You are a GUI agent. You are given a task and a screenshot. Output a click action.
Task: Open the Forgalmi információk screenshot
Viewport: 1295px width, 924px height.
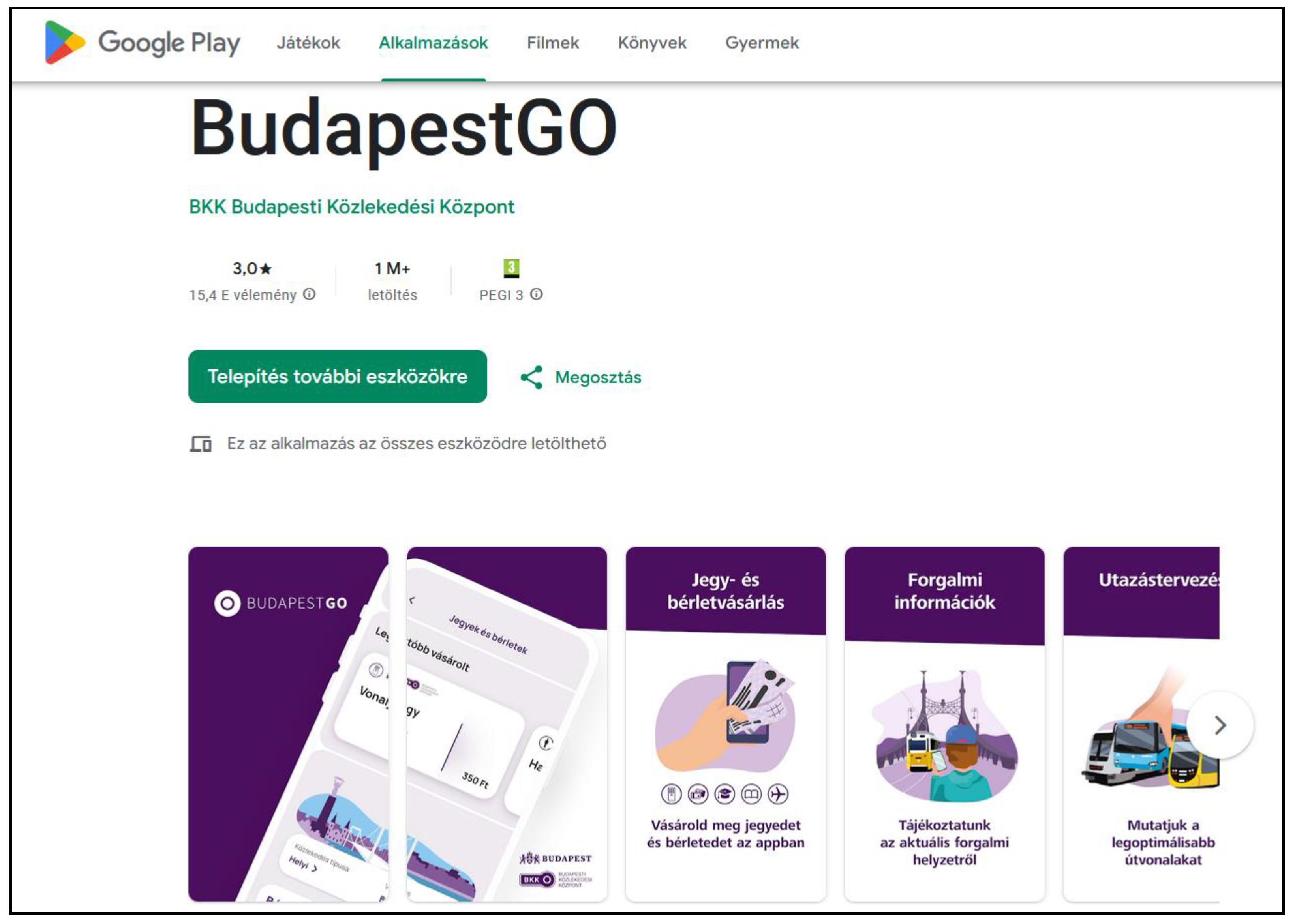click(x=943, y=724)
